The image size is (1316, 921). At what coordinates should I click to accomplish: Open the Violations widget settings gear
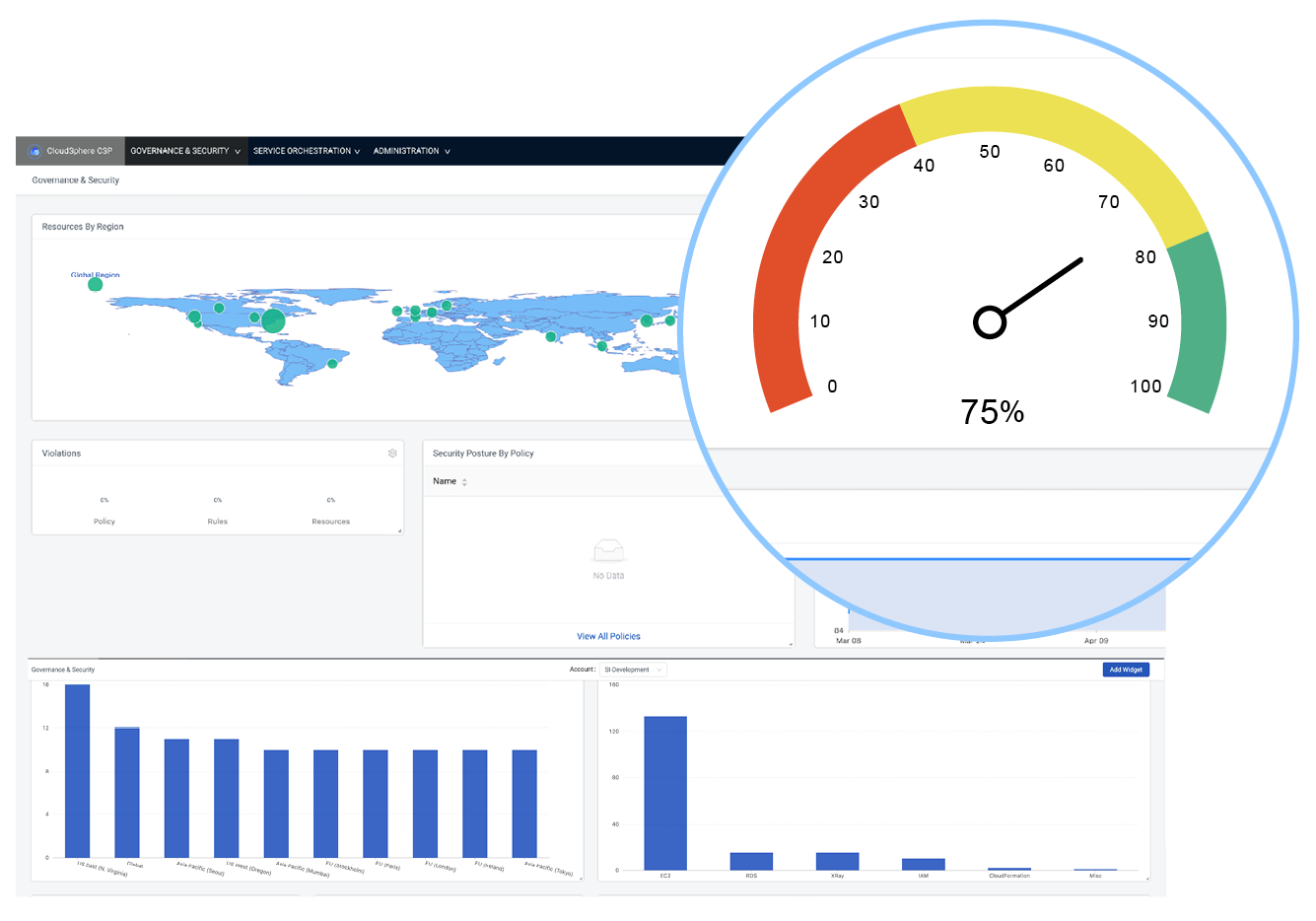point(392,454)
